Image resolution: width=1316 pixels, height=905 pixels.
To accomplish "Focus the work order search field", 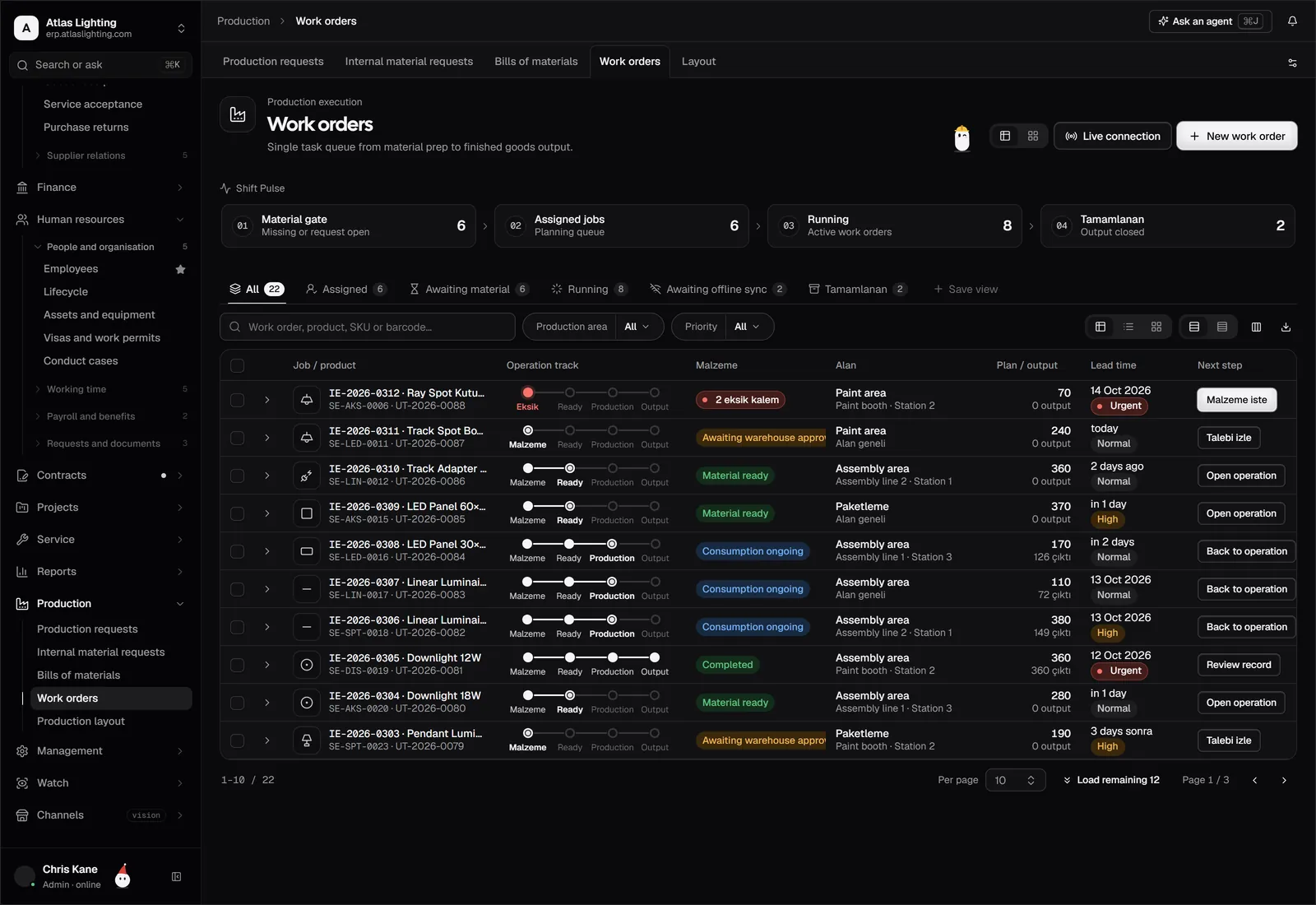I will (368, 327).
